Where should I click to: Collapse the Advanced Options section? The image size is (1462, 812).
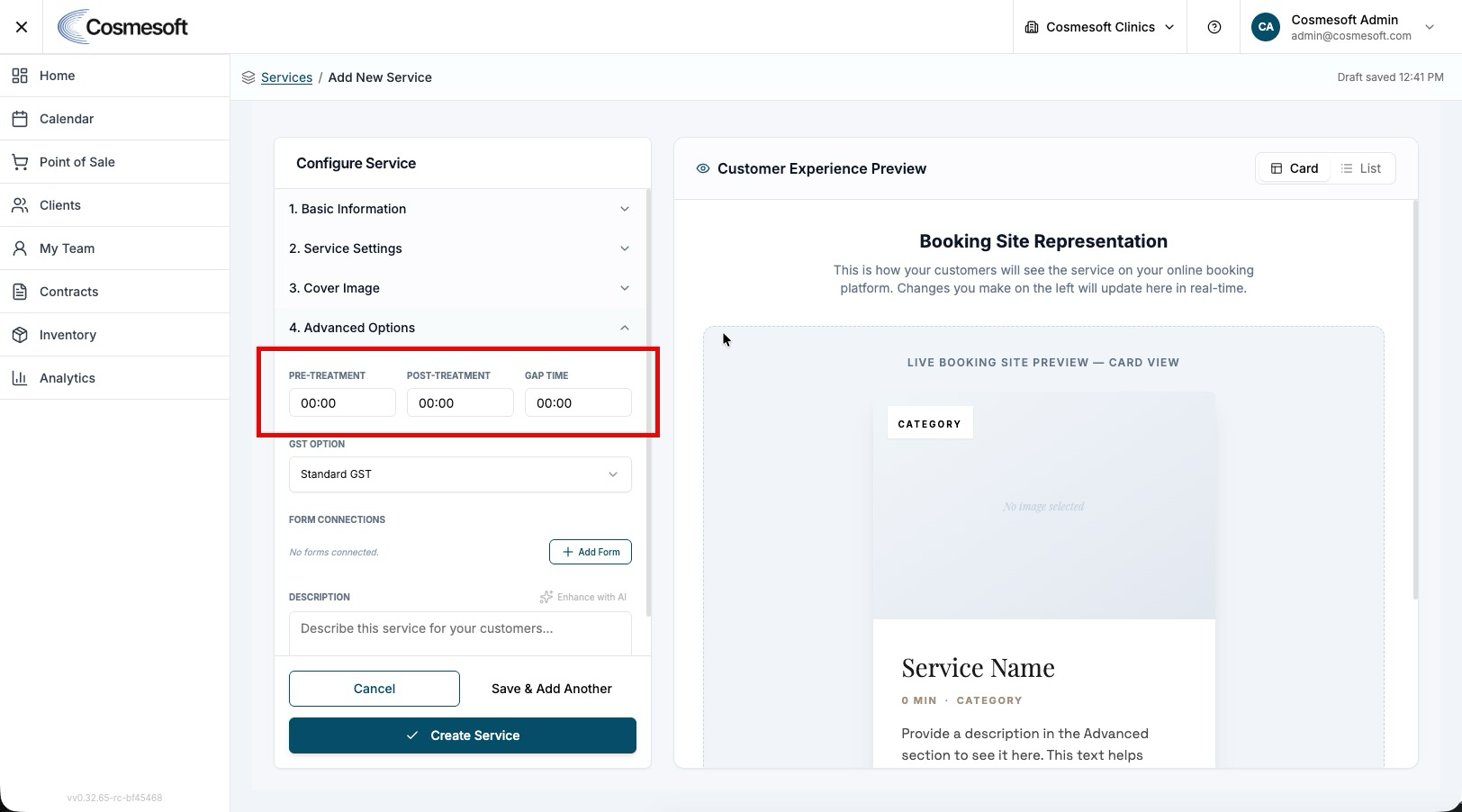[460, 328]
